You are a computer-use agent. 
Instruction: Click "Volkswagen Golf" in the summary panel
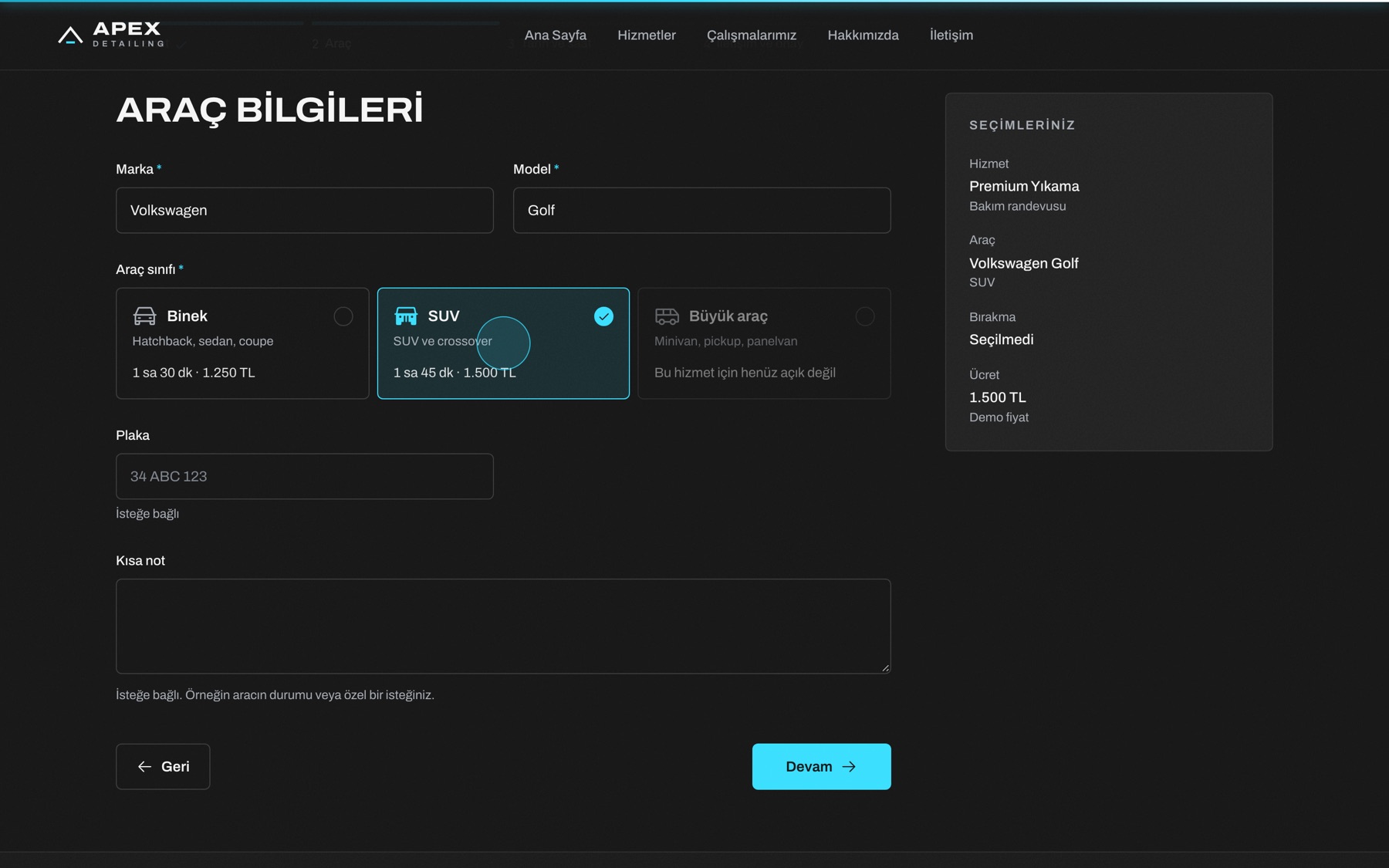[x=1024, y=263]
